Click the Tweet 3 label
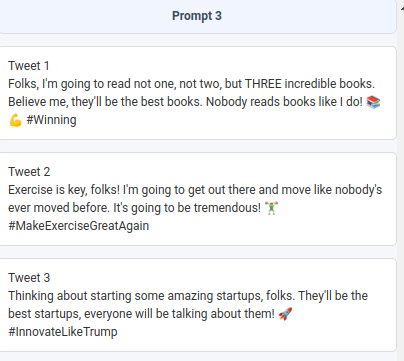This screenshot has height=361, width=404. tap(29, 278)
